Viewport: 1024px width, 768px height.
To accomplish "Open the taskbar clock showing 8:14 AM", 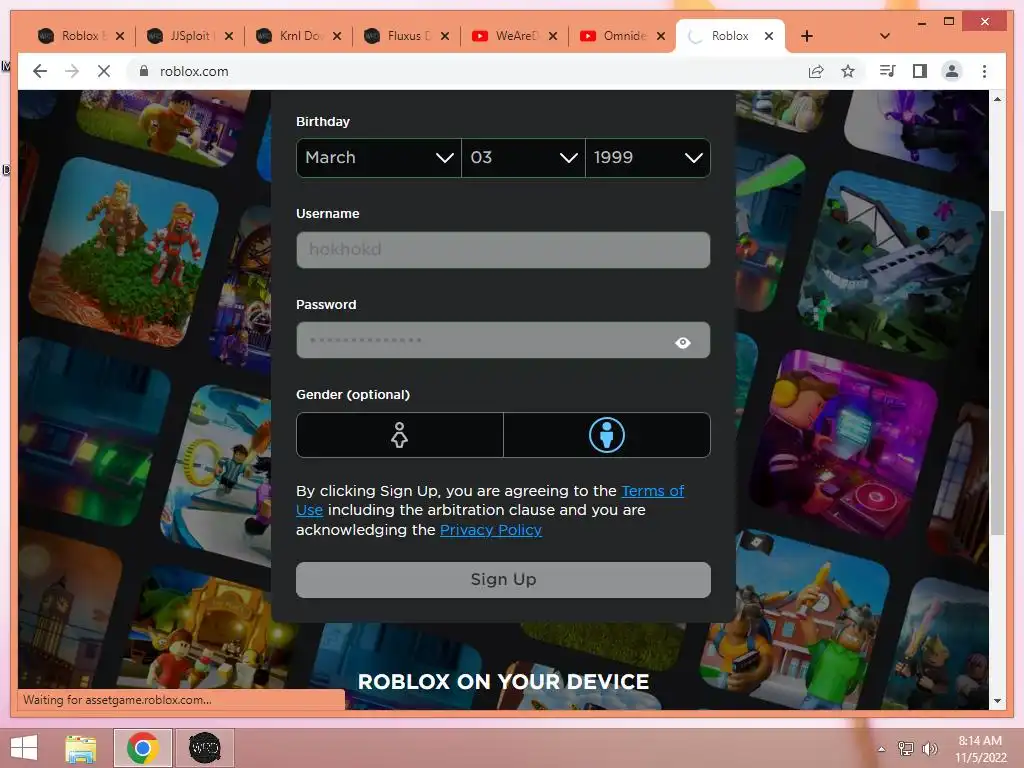I will (x=980, y=749).
